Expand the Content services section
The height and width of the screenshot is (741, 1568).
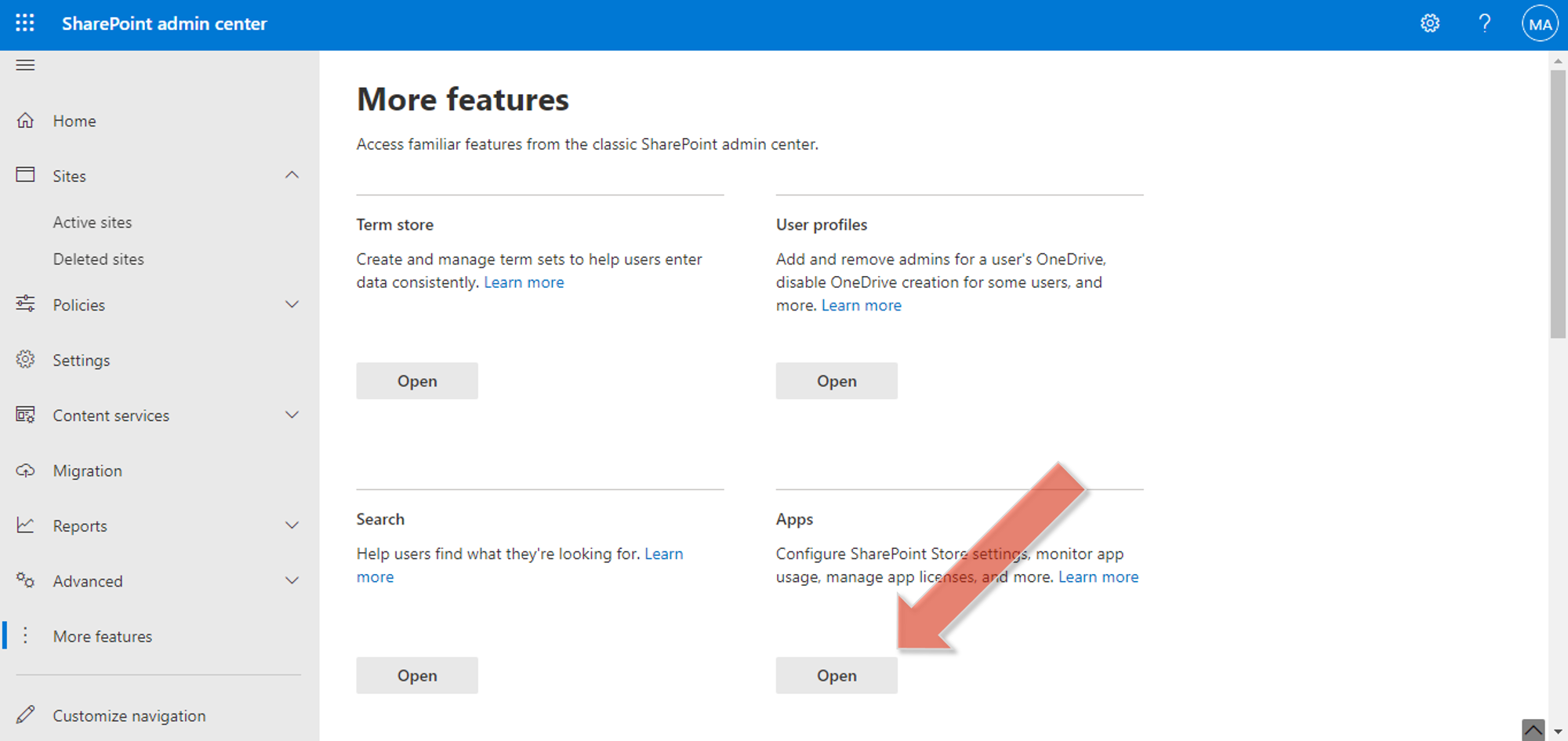[292, 415]
